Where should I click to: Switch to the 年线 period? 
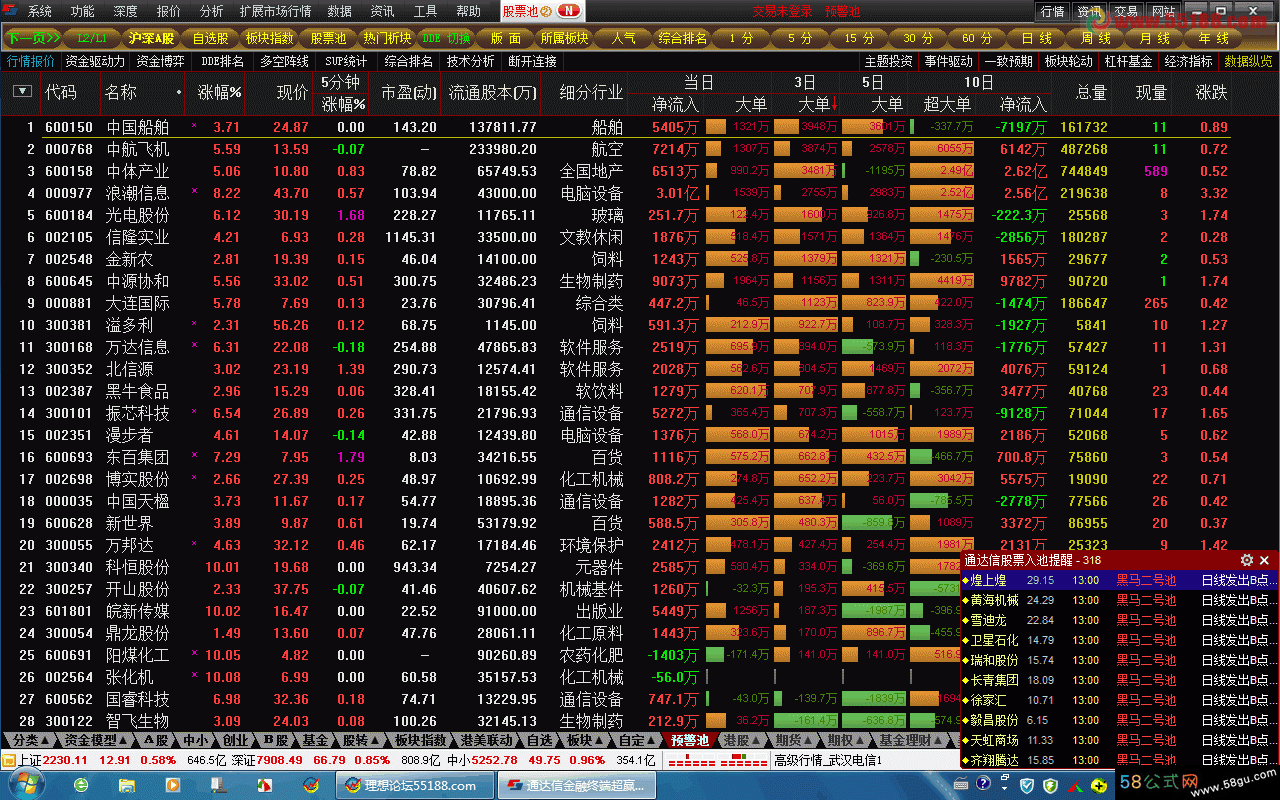pyautogui.click(x=1214, y=38)
